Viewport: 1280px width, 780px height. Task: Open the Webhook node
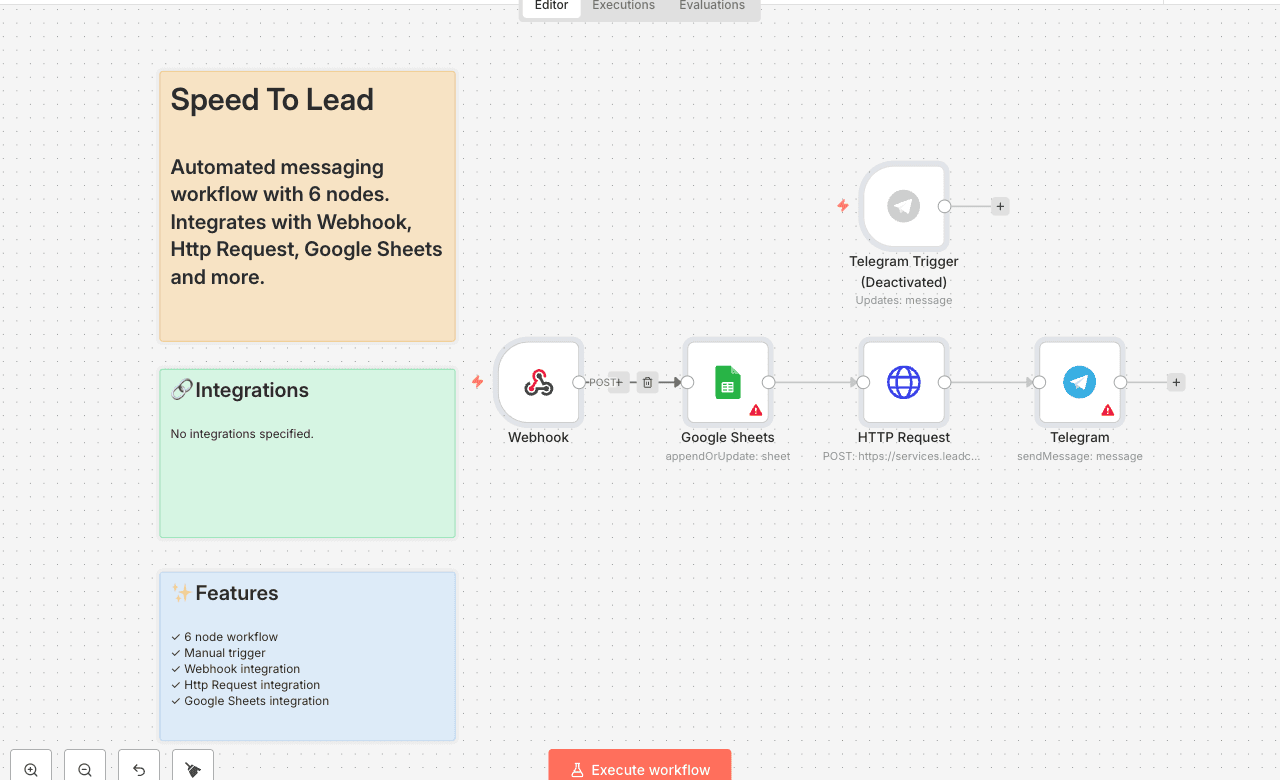539,383
